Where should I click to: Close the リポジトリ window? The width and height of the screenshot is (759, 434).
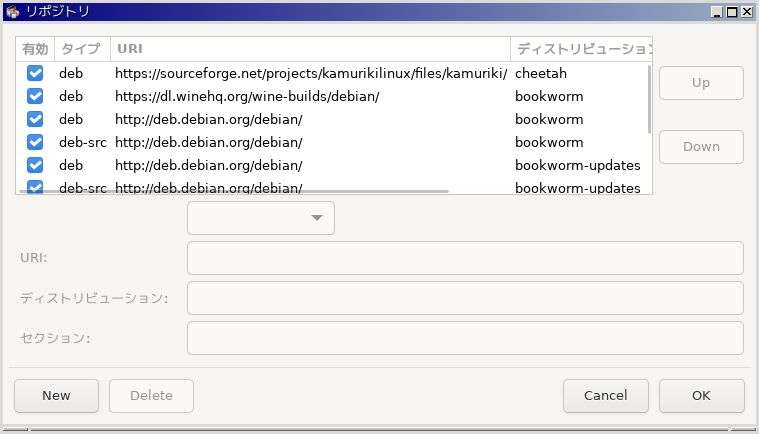(747, 12)
